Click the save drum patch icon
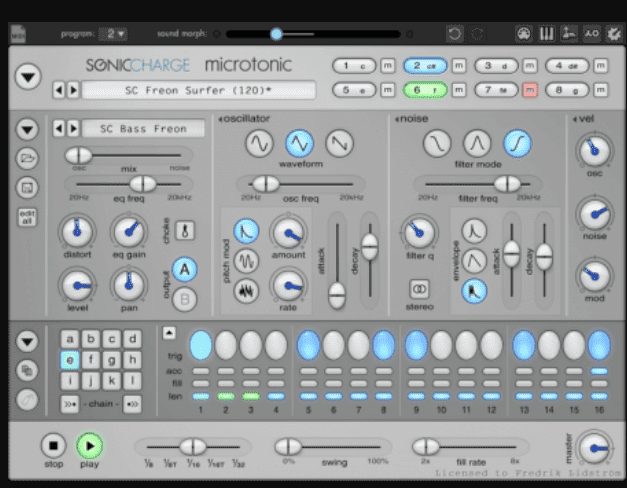The image size is (627, 488). [27, 188]
